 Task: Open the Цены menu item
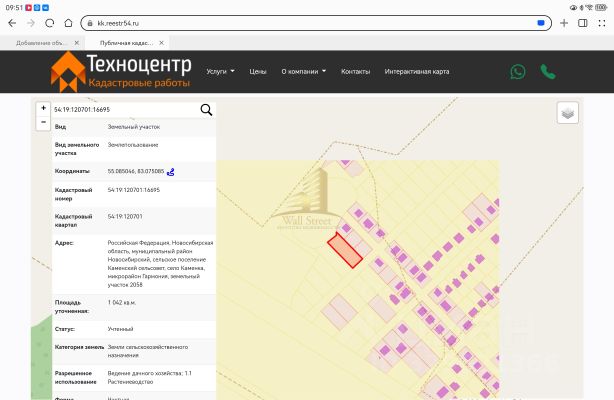coord(258,71)
